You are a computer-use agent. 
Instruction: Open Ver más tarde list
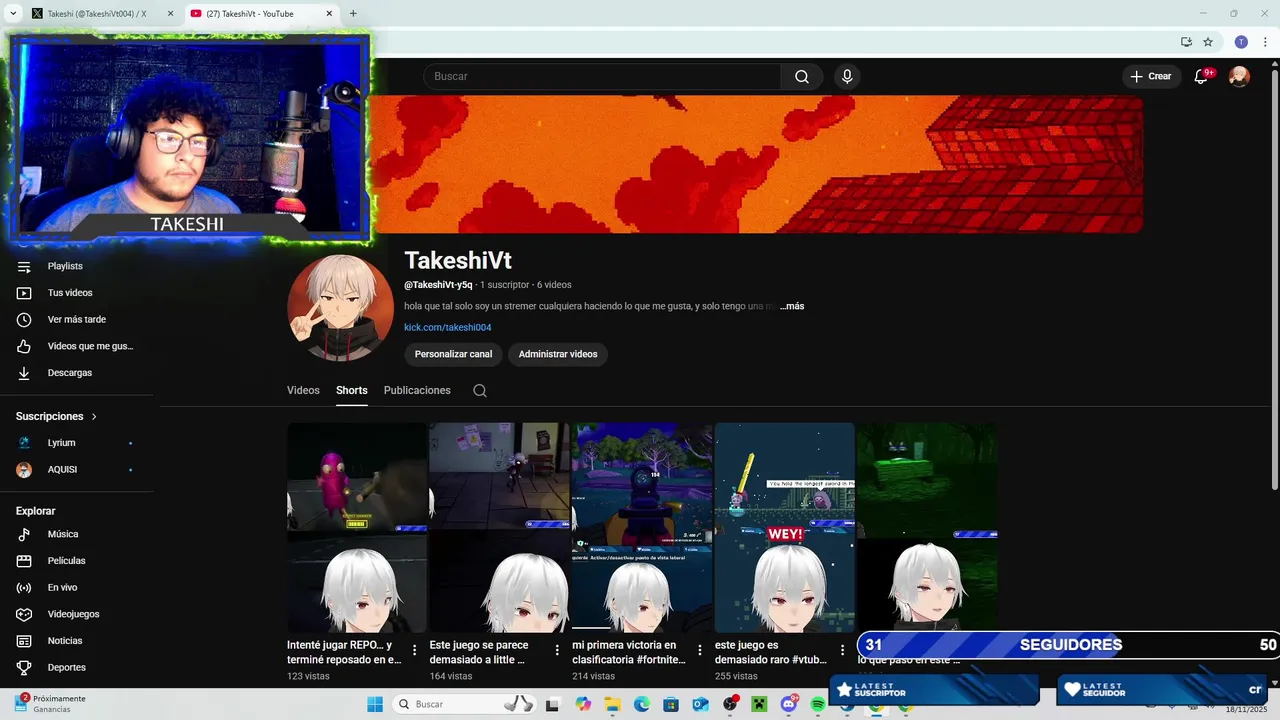coord(76,320)
